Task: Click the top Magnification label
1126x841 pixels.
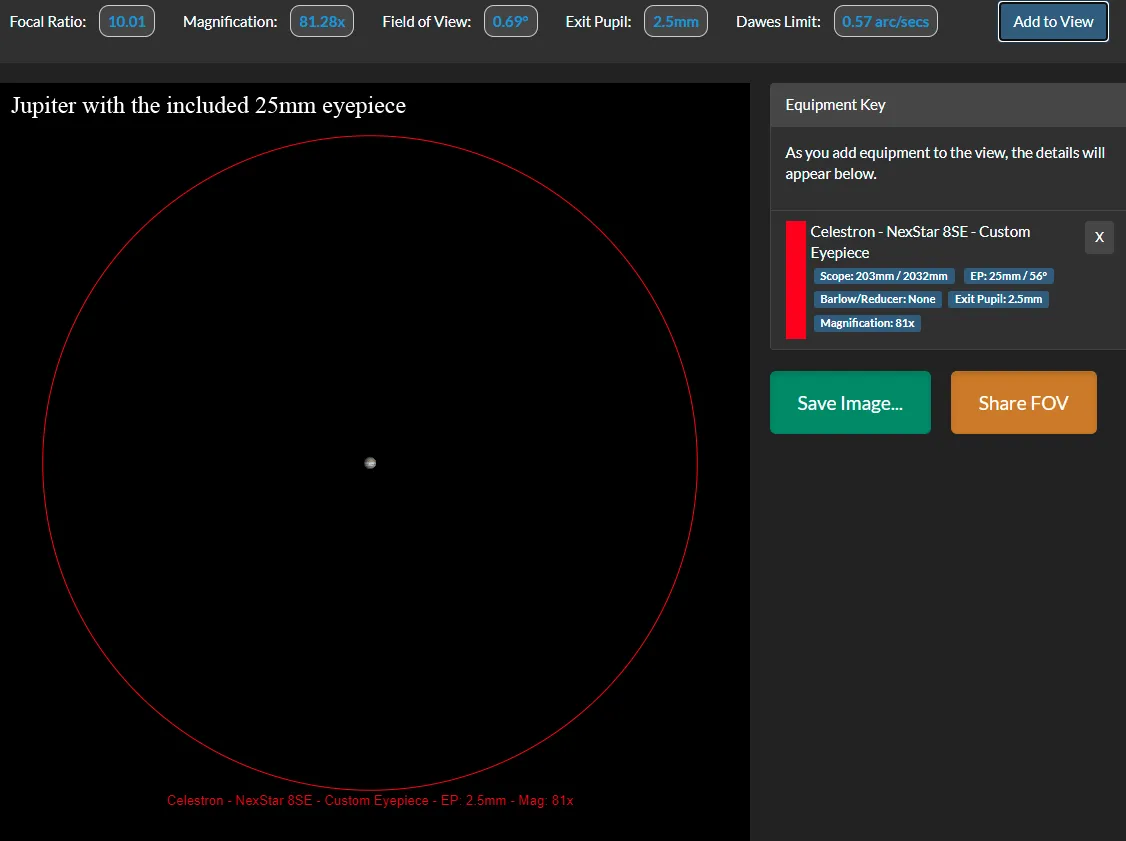Action: pyautogui.click(x=230, y=22)
